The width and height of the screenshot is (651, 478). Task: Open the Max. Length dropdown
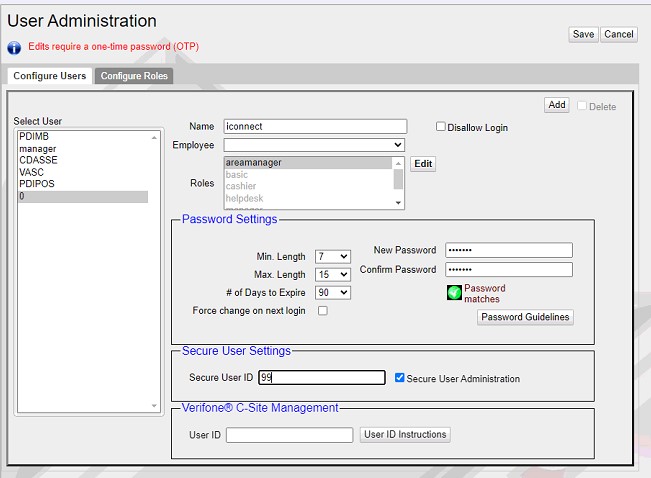coord(332,274)
